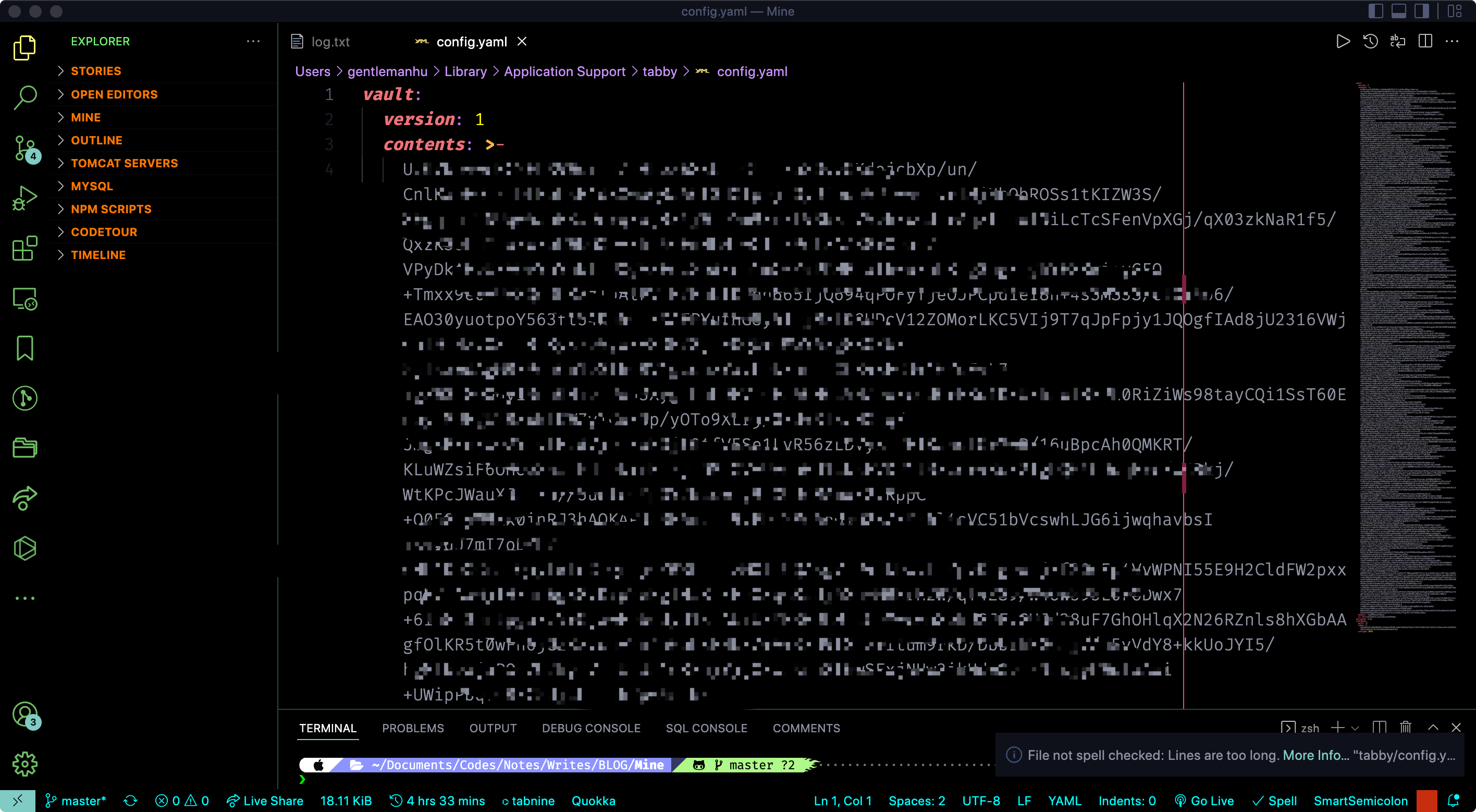This screenshot has width=1476, height=812.
Task: Click the Split Editor Right icon
Action: pyautogui.click(x=1425, y=41)
